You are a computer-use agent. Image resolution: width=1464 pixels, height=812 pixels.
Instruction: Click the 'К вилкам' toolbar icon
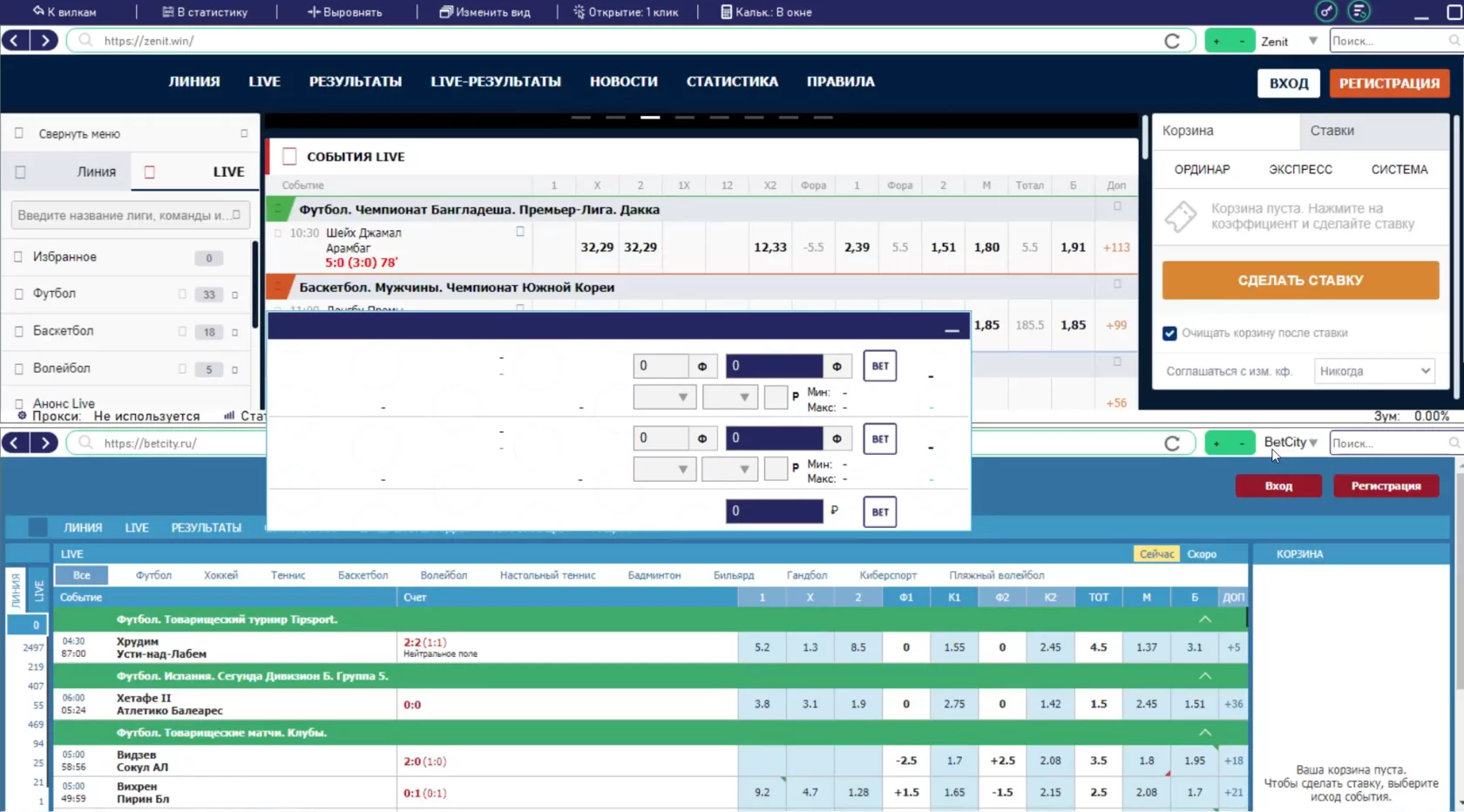coord(64,12)
